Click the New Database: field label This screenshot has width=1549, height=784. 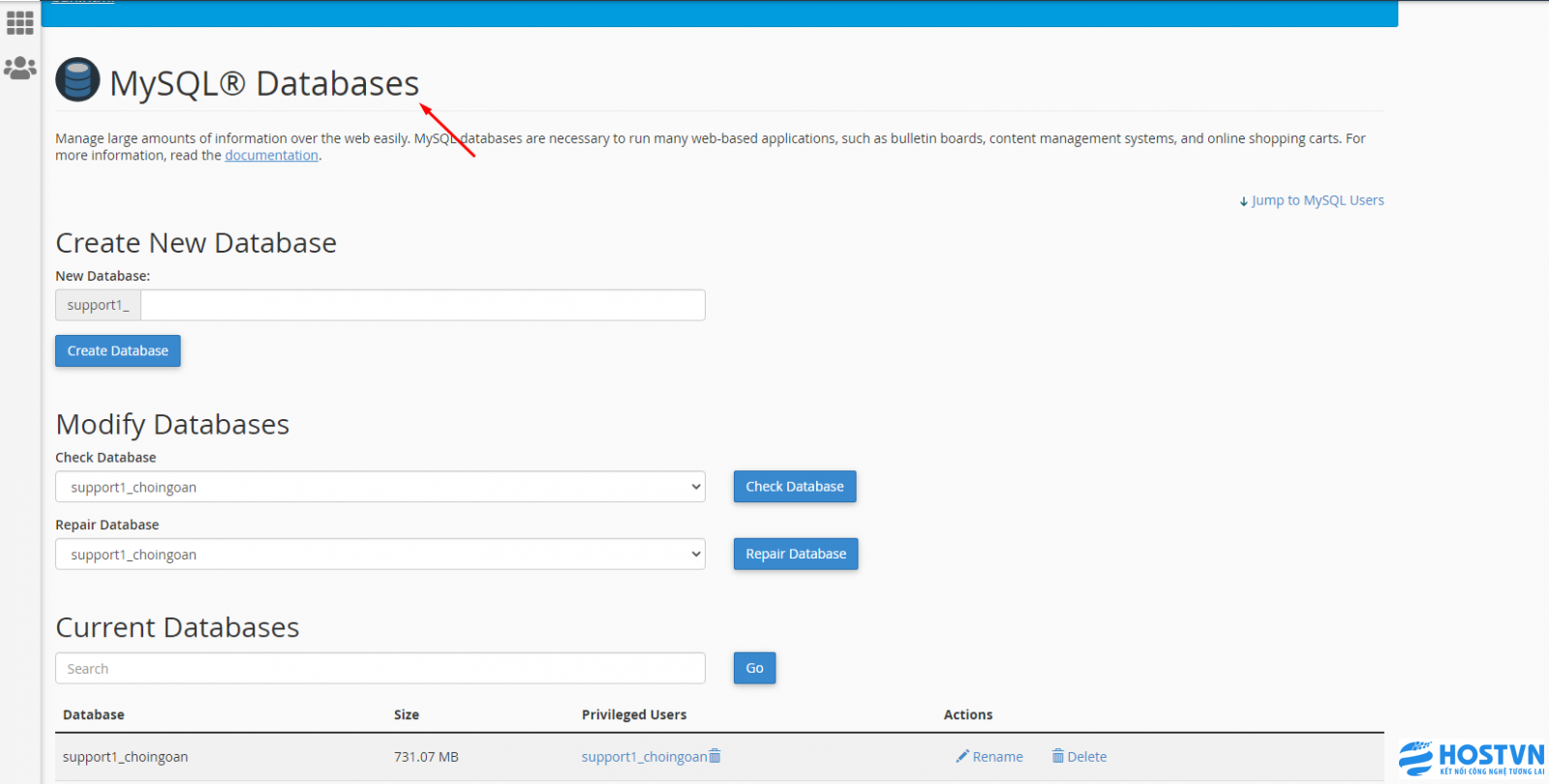point(103,276)
